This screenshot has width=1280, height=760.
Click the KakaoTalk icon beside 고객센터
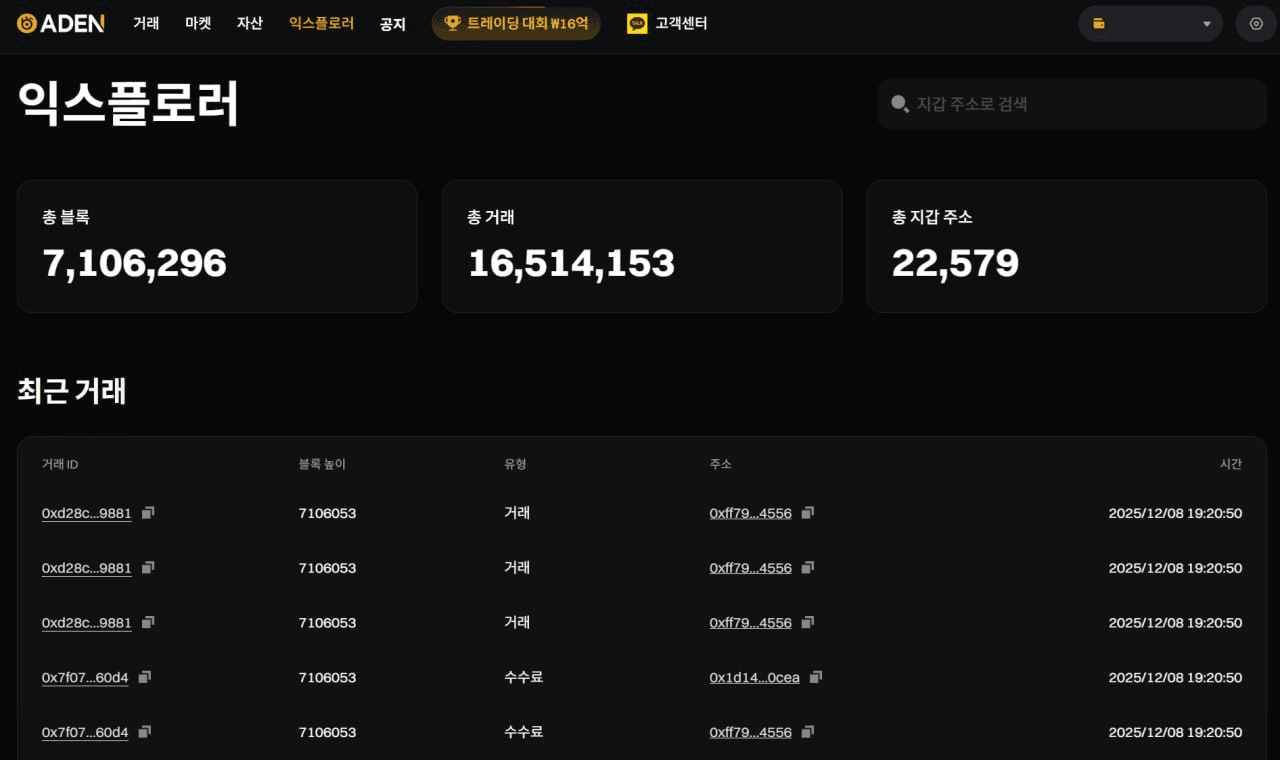[637, 23]
